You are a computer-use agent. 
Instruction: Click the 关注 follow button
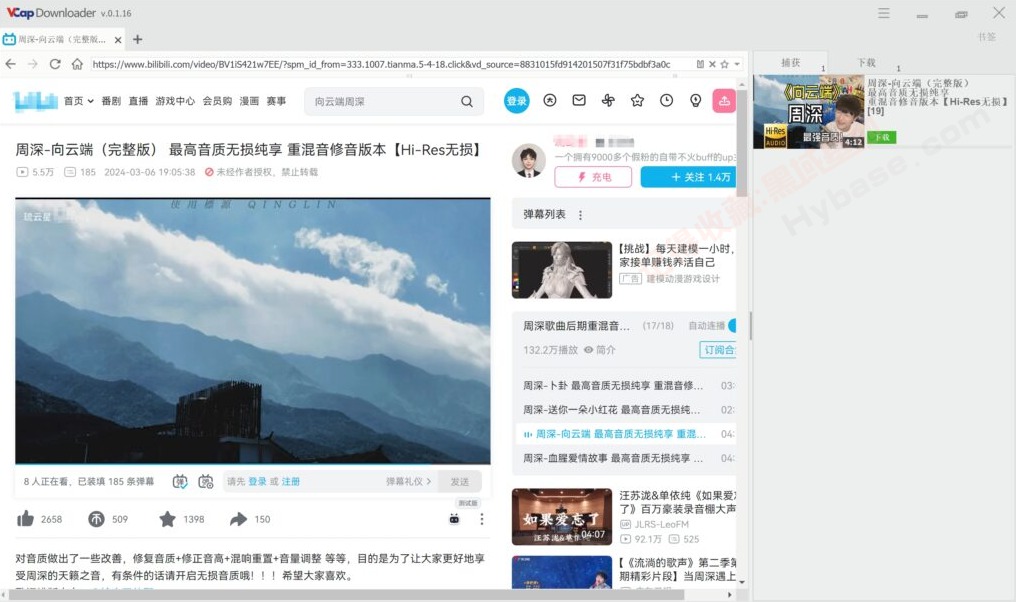(x=690, y=177)
